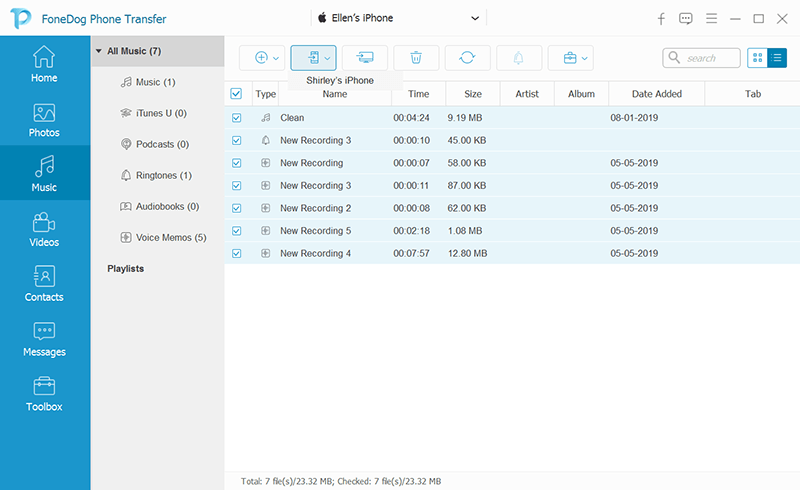Screen dimensions: 800x490
Task: Click the export to PC icon
Action: pyautogui.click(x=365, y=58)
